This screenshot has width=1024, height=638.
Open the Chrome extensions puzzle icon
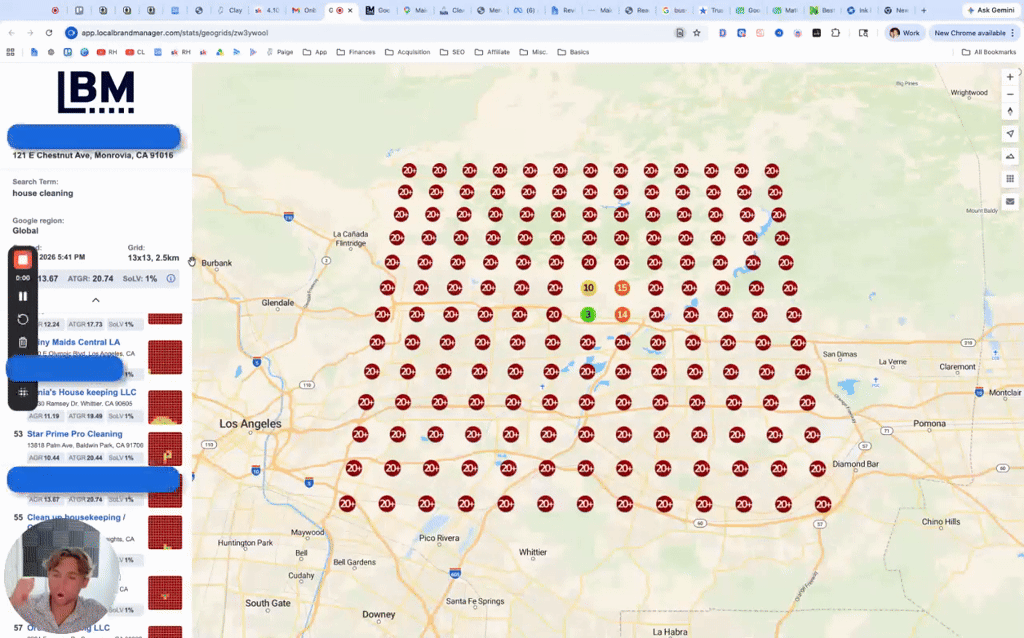[x=835, y=33]
